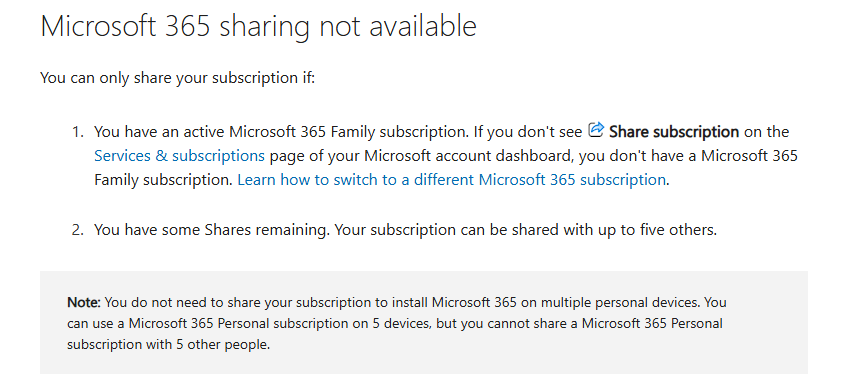Click 'on the' text after Share subscription
The height and width of the screenshot is (382, 865).
[766, 132]
